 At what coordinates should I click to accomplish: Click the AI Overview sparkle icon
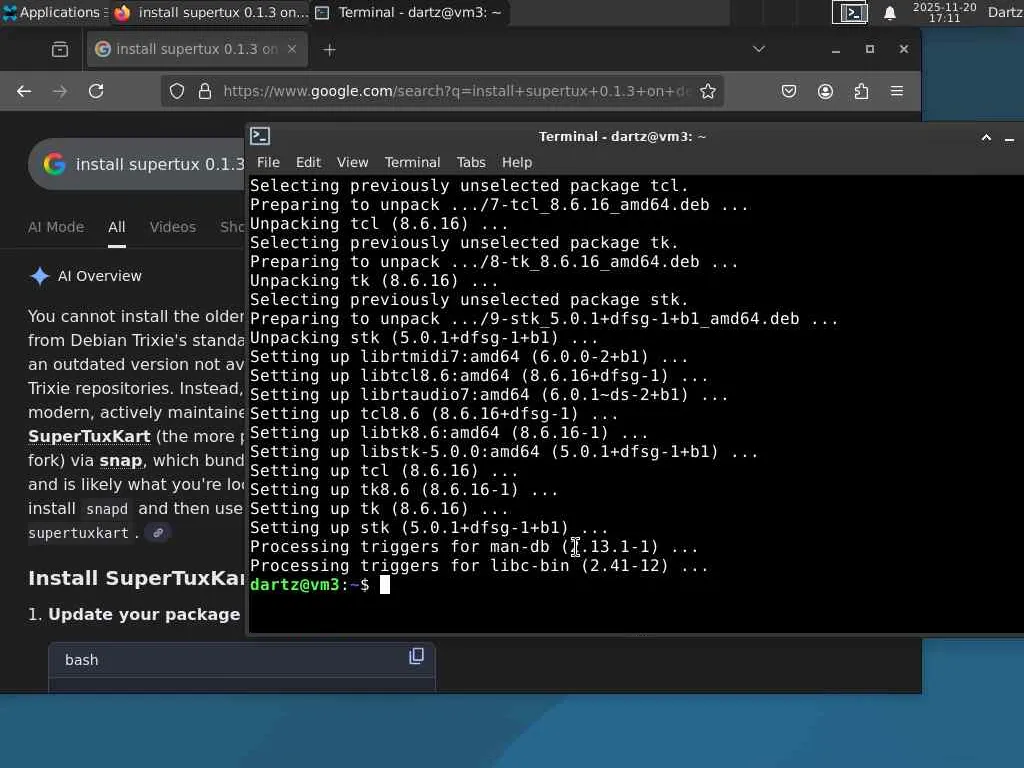(40, 276)
